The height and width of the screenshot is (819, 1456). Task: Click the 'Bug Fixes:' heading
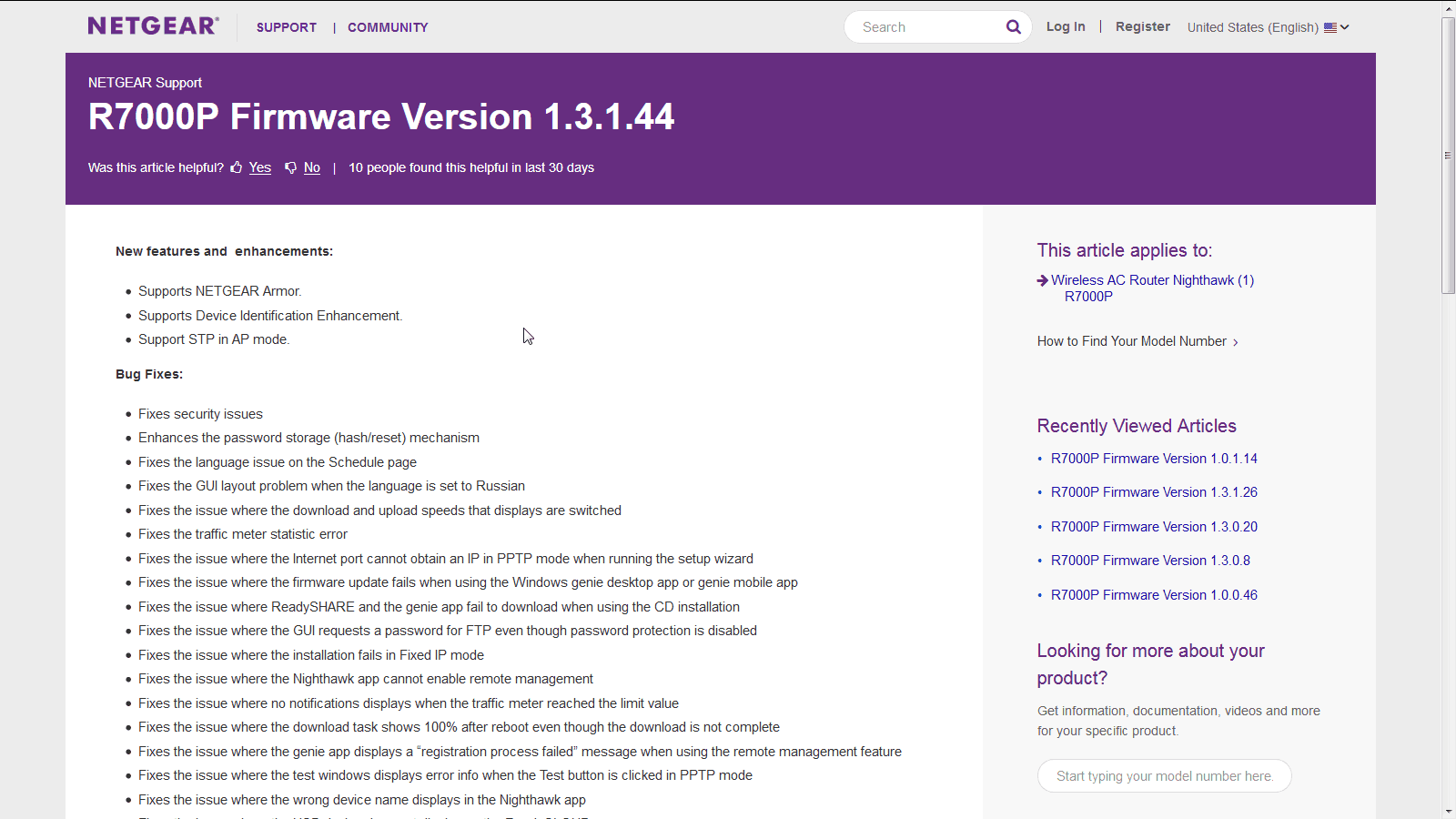pyautogui.click(x=149, y=374)
